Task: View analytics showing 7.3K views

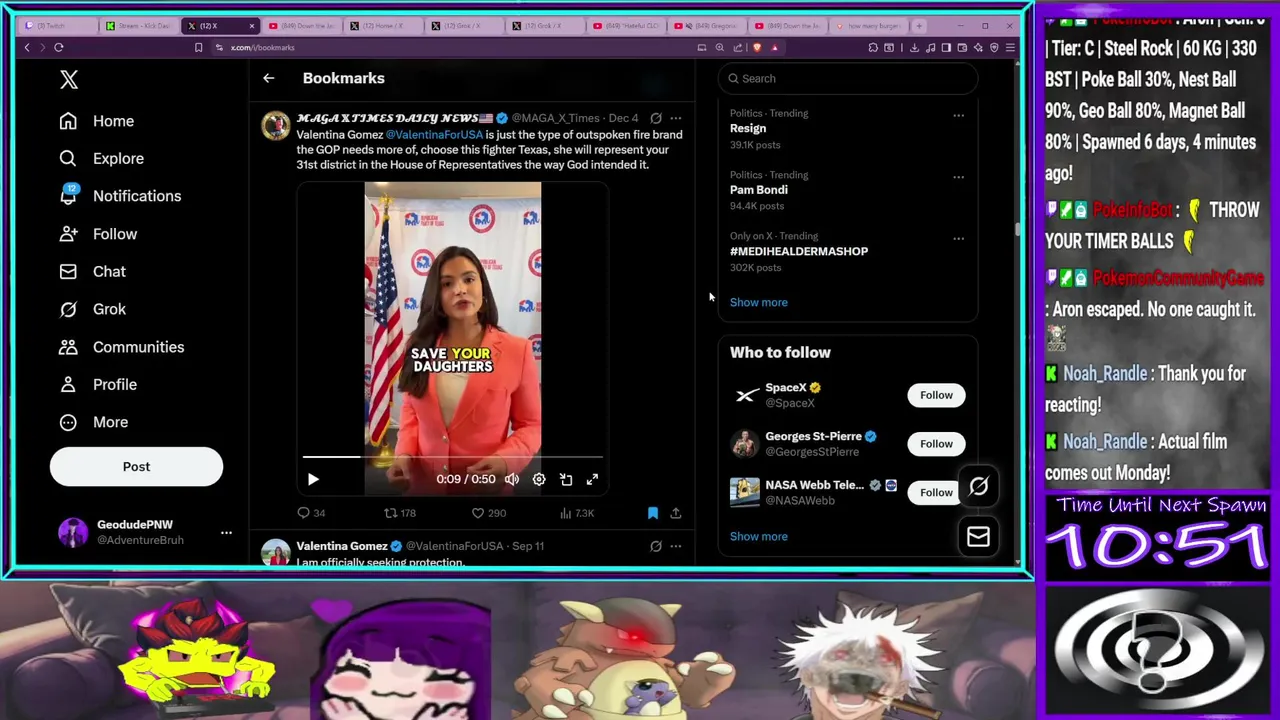Action: (x=578, y=513)
